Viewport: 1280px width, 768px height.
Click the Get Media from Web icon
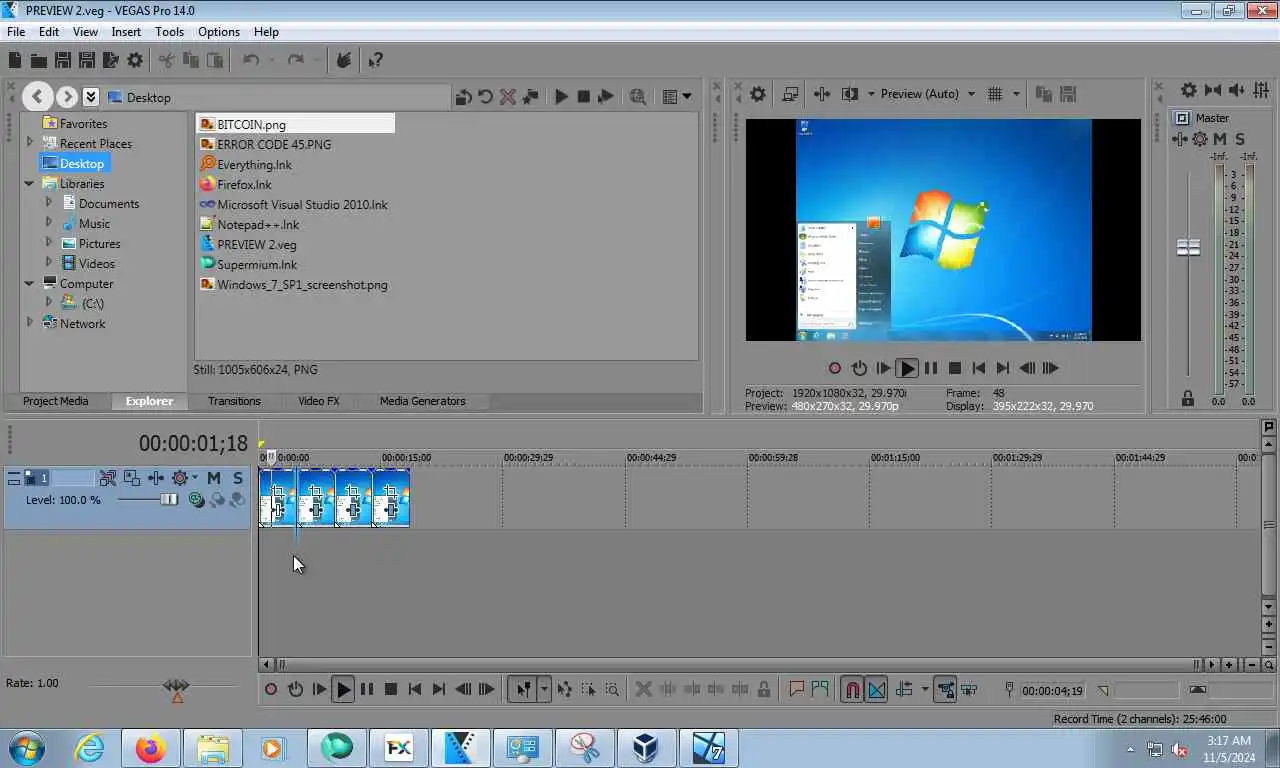point(637,97)
